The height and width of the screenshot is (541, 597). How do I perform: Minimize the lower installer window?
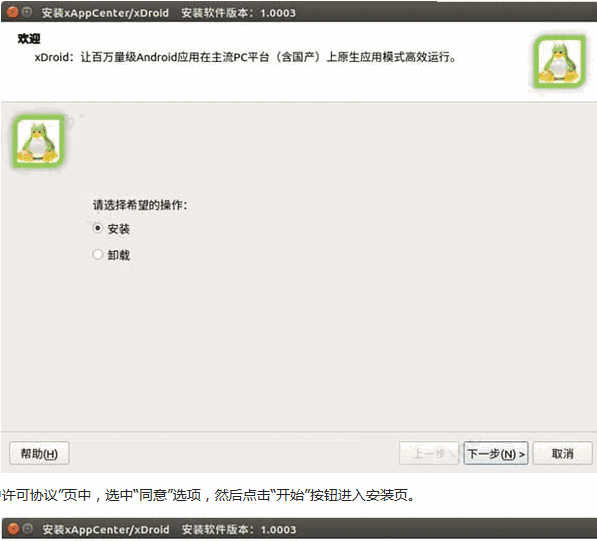(27, 529)
